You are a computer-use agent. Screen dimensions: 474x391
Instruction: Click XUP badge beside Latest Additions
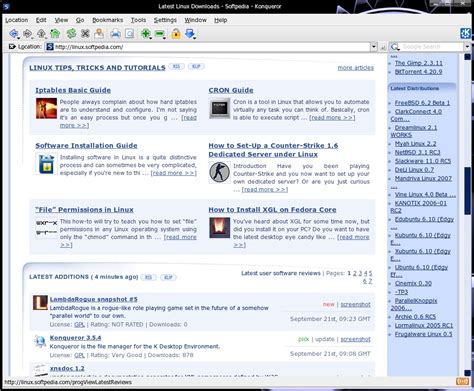(x=168, y=277)
